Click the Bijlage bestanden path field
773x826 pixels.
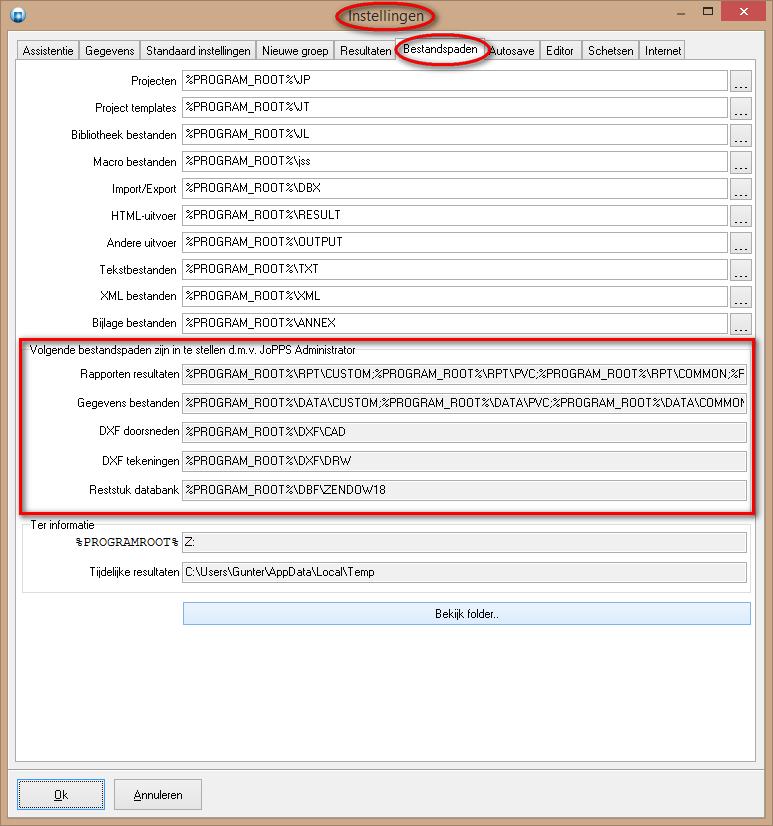tap(455, 322)
